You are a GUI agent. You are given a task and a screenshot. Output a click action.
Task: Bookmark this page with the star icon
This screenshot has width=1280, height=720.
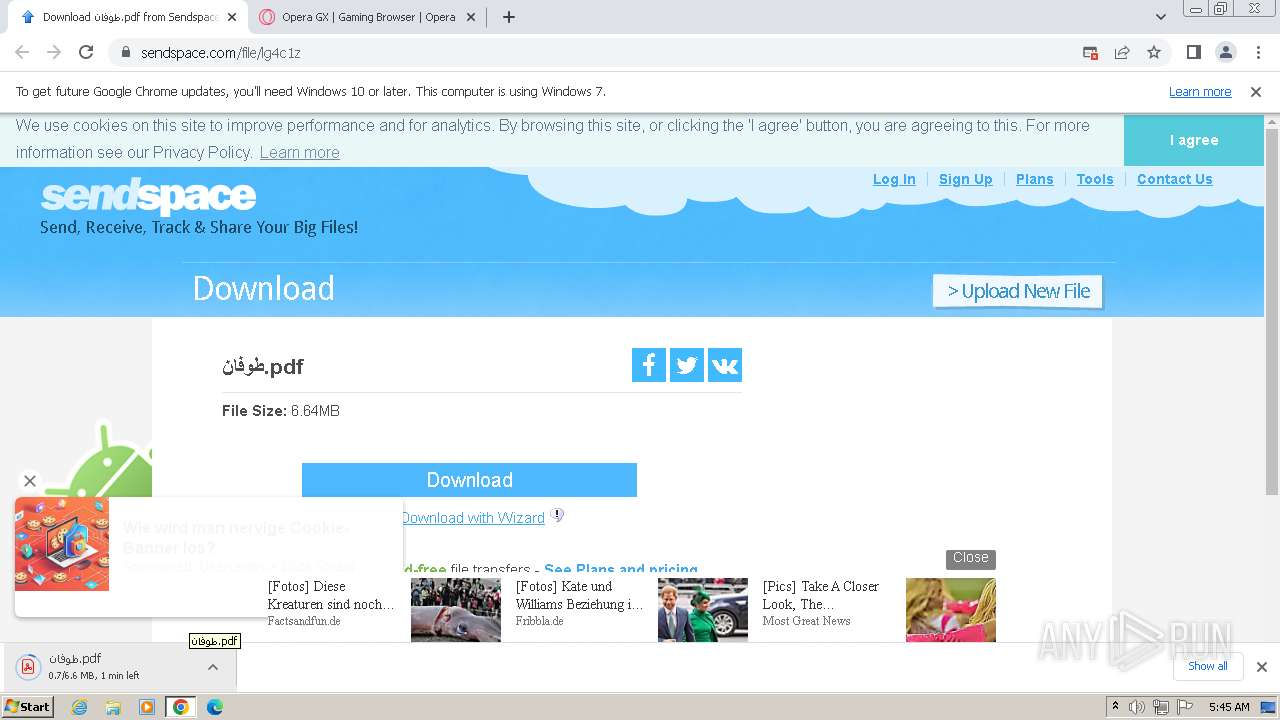(1154, 52)
